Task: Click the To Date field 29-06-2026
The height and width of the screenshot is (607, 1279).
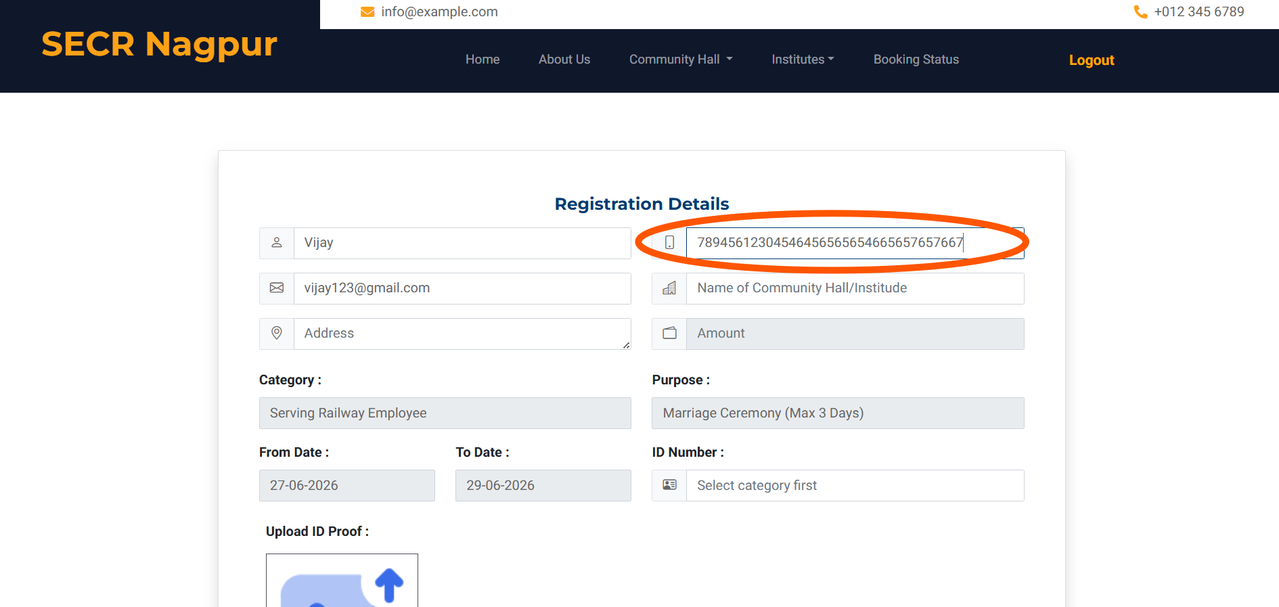Action: click(543, 485)
